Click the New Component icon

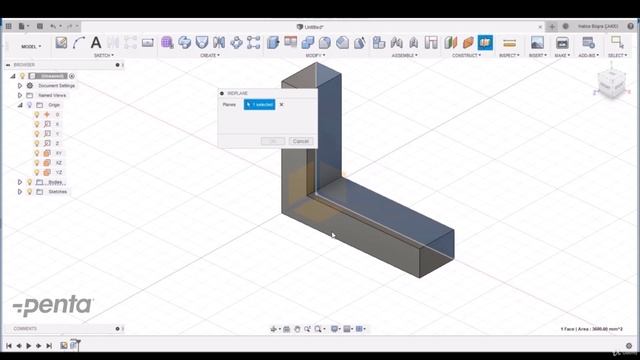click(379, 42)
